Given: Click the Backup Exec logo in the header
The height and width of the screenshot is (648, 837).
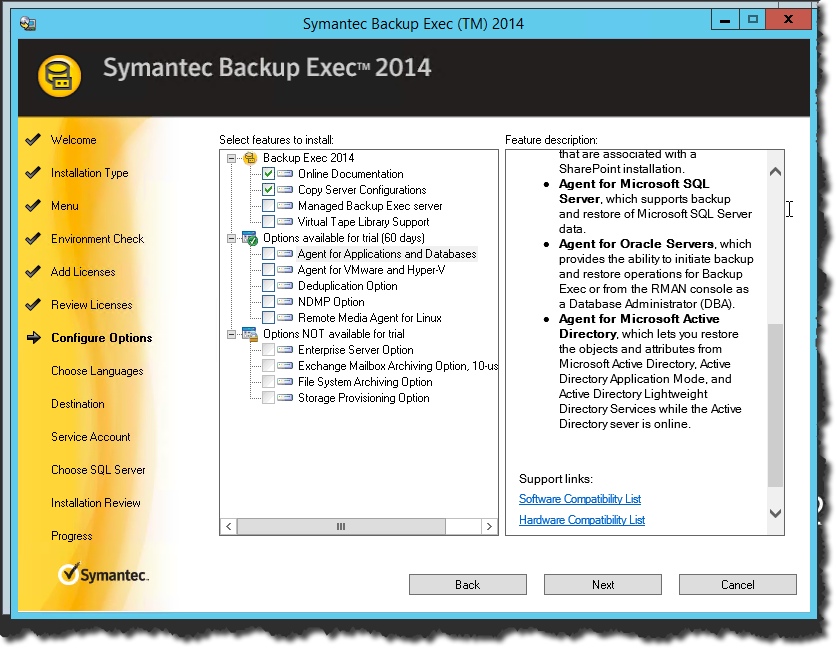Looking at the screenshot, I should [x=59, y=76].
